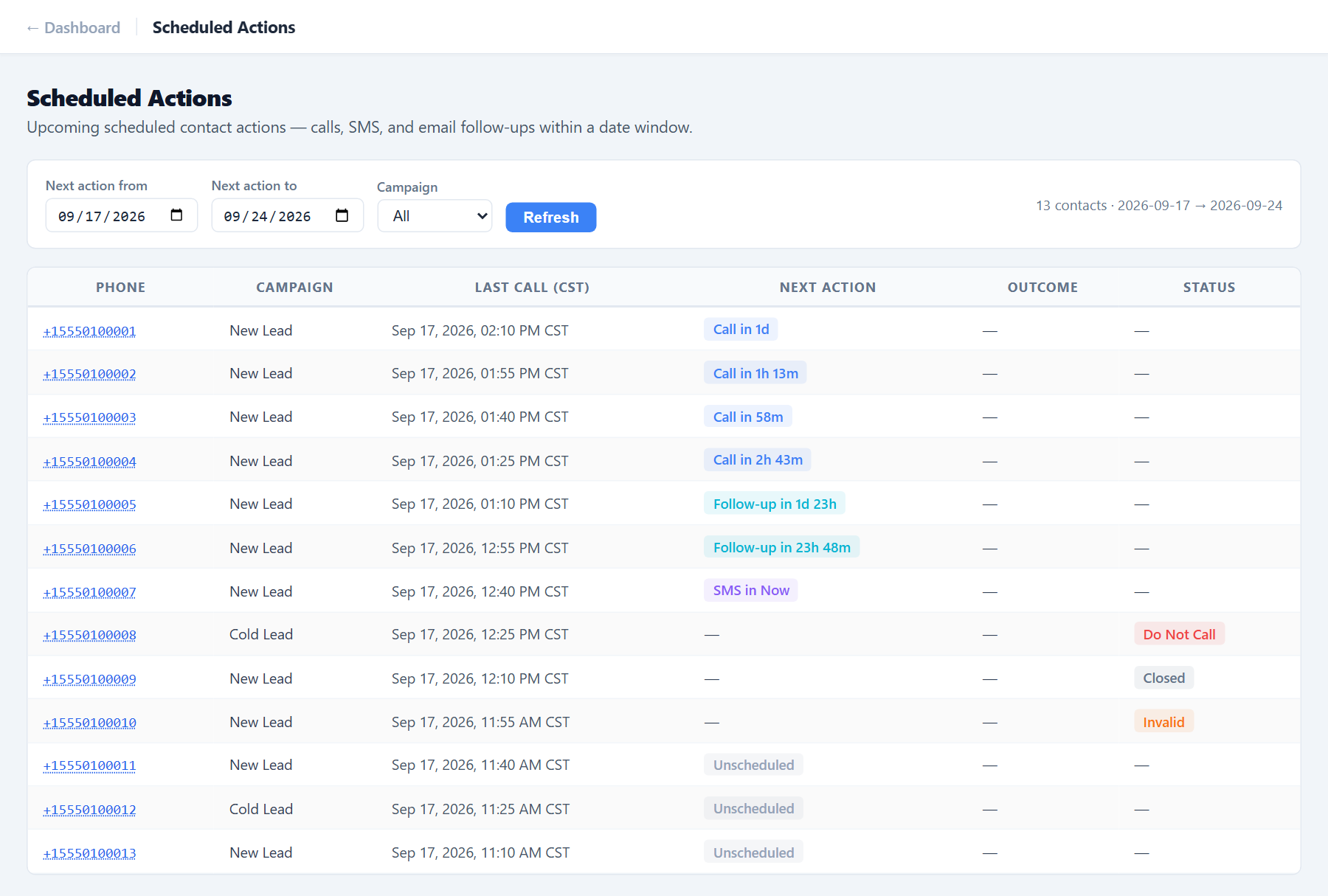
Task: Click the Next action from date field
Action: point(122,215)
